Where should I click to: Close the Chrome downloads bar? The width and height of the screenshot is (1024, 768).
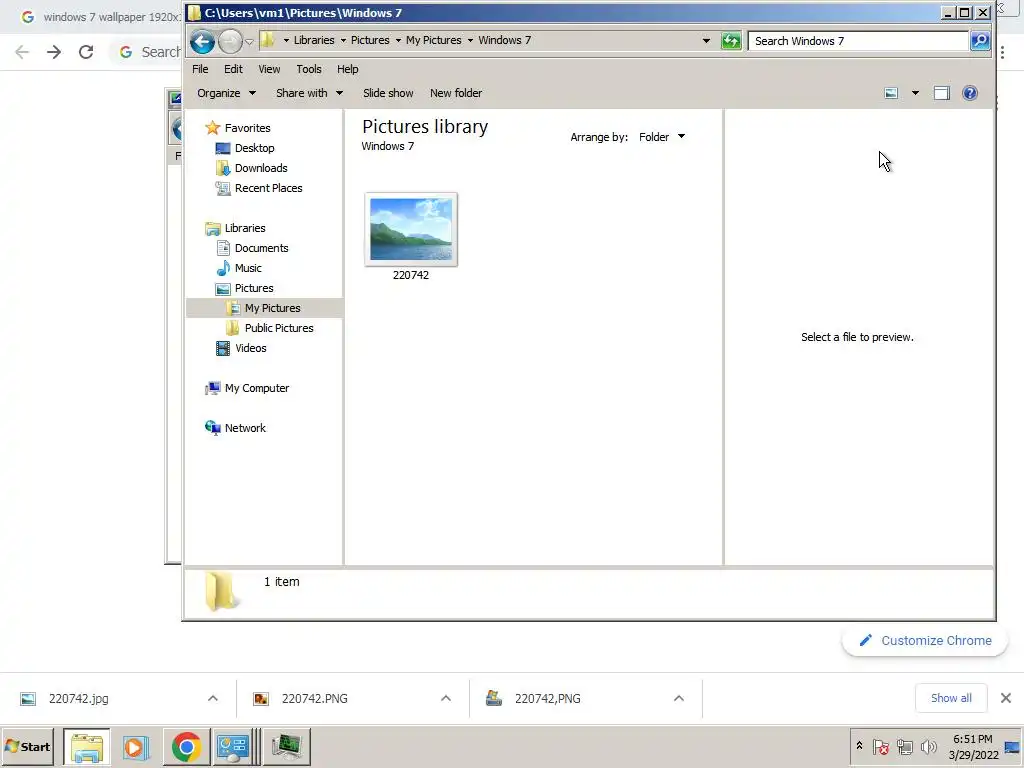(1006, 698)
